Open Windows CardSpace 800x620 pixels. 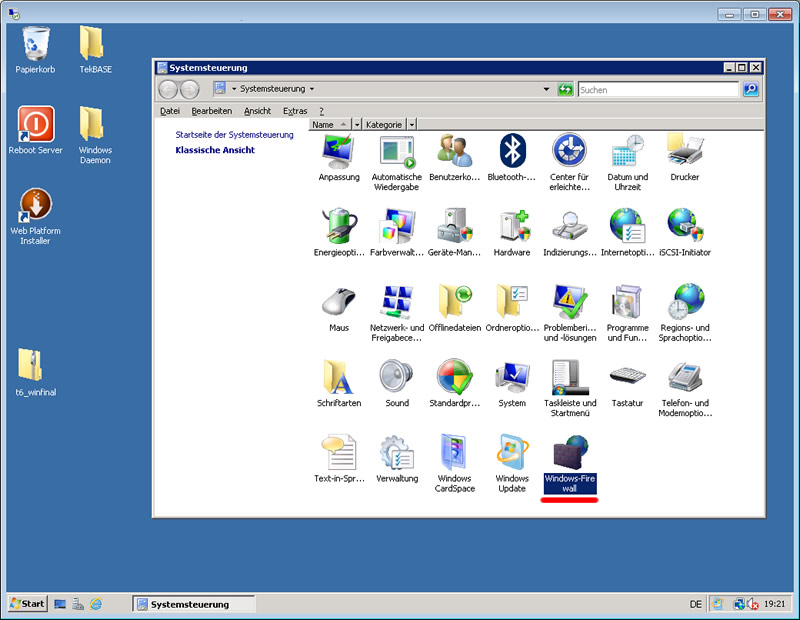tap(454, 463)
